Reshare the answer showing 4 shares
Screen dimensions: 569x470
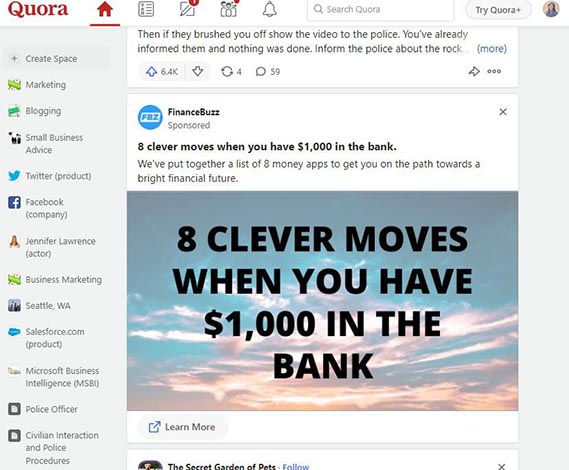coord(231,71)
